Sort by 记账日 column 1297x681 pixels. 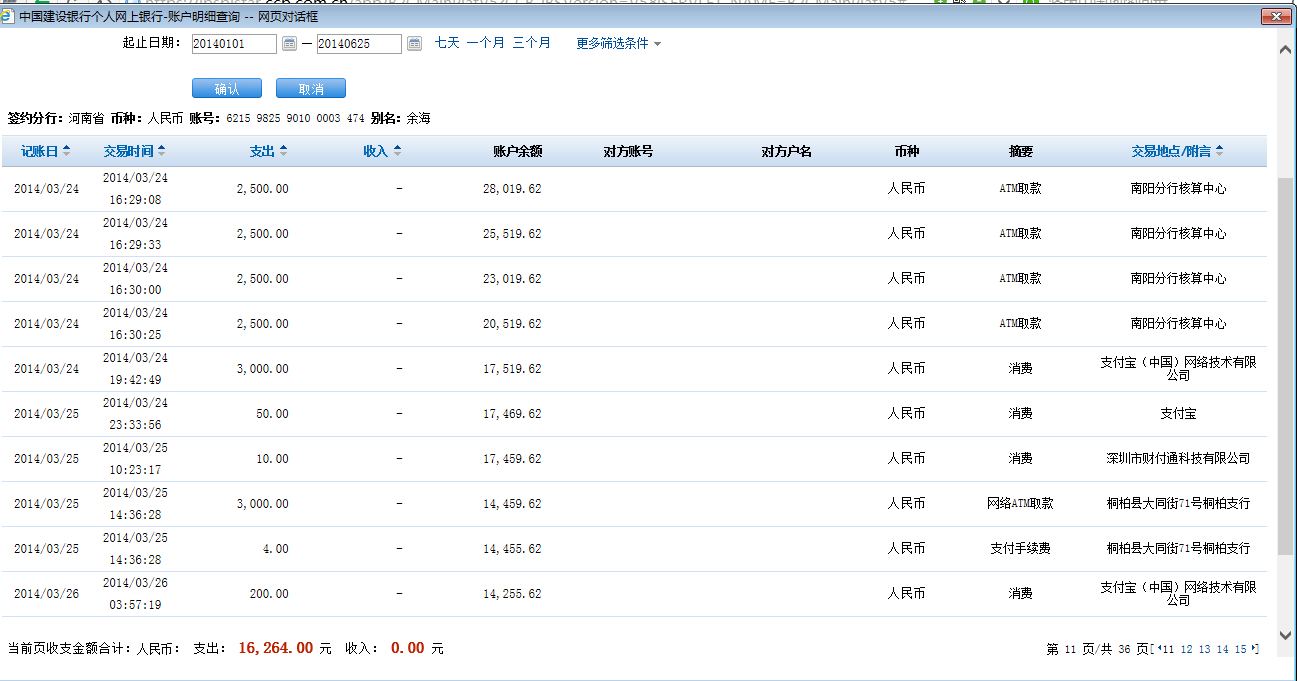click(x=45, y=151)
